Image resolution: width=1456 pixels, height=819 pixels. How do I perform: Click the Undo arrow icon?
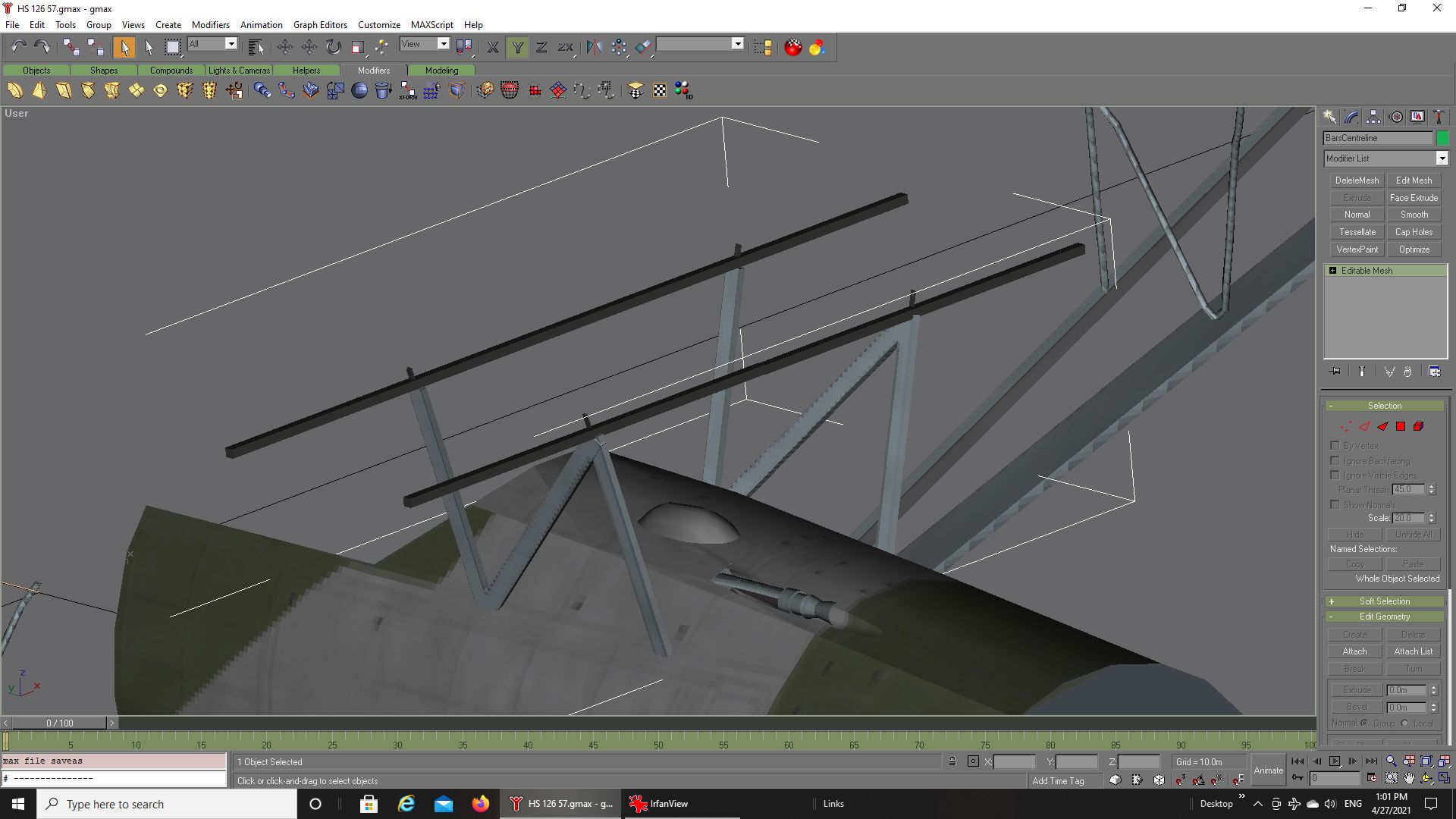pyautogui.click(x=19, y=47)
